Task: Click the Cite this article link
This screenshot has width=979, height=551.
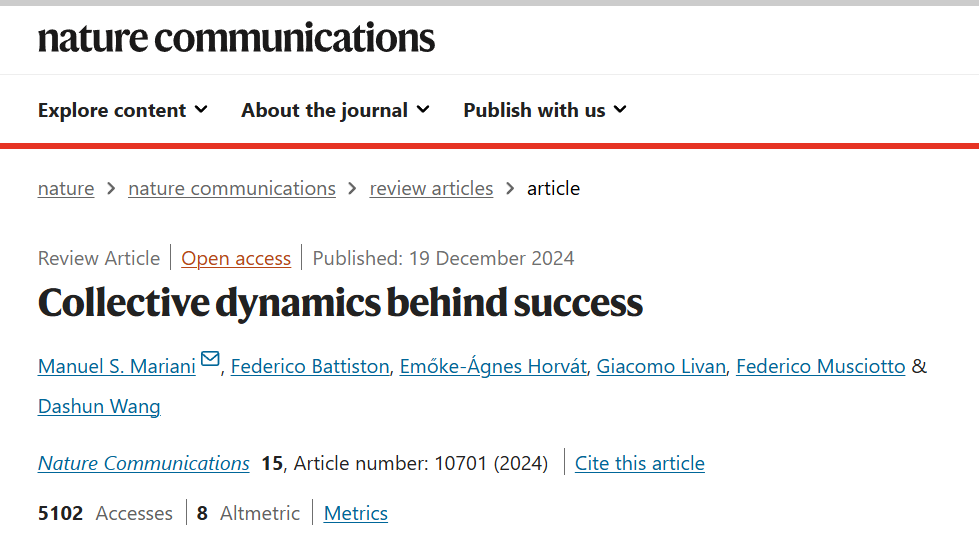Action: 639,463
